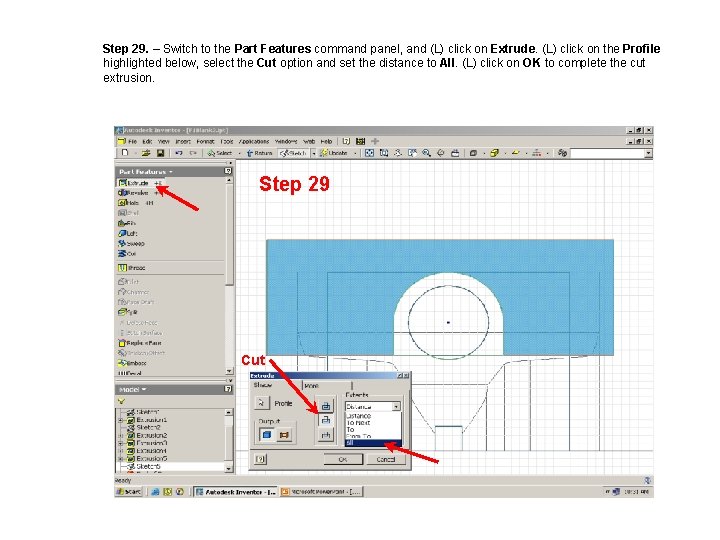The width and height of the screenshot is (720, 540).
Task: Open the Edit menu
Action: tap(147, 141)
